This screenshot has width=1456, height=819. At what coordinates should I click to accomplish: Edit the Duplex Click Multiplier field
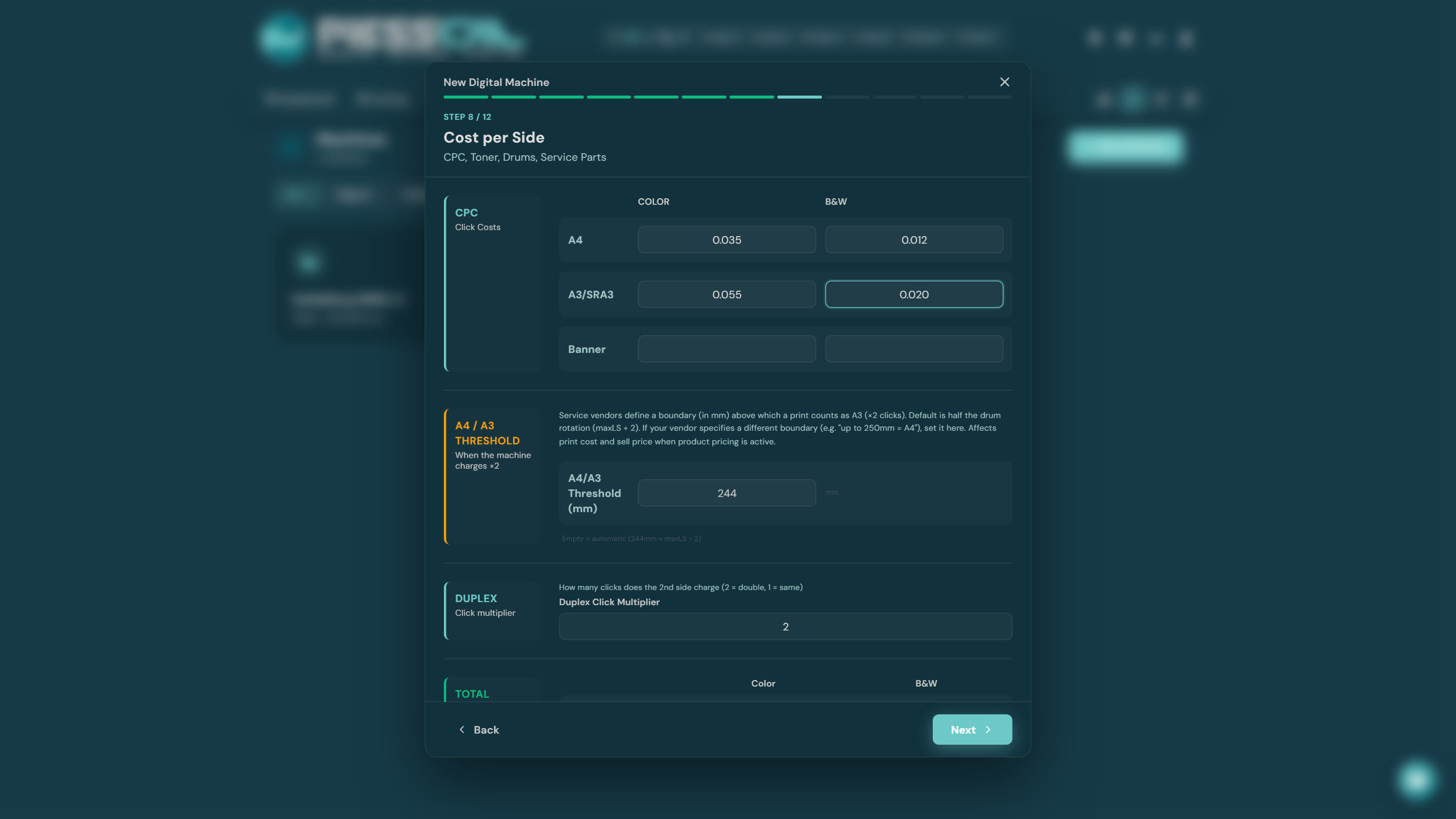[785, 626]
